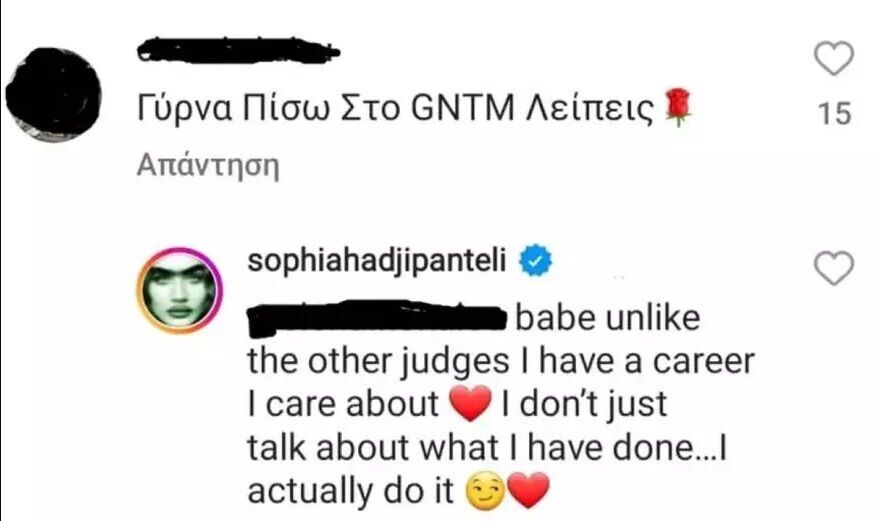Image resolution: width=880 pixels, height=521 pixels.
Task: Click the "Γύρνα Πίσω Στο GNTM Λείπεις" comment text
Action: tap(394, 111)
